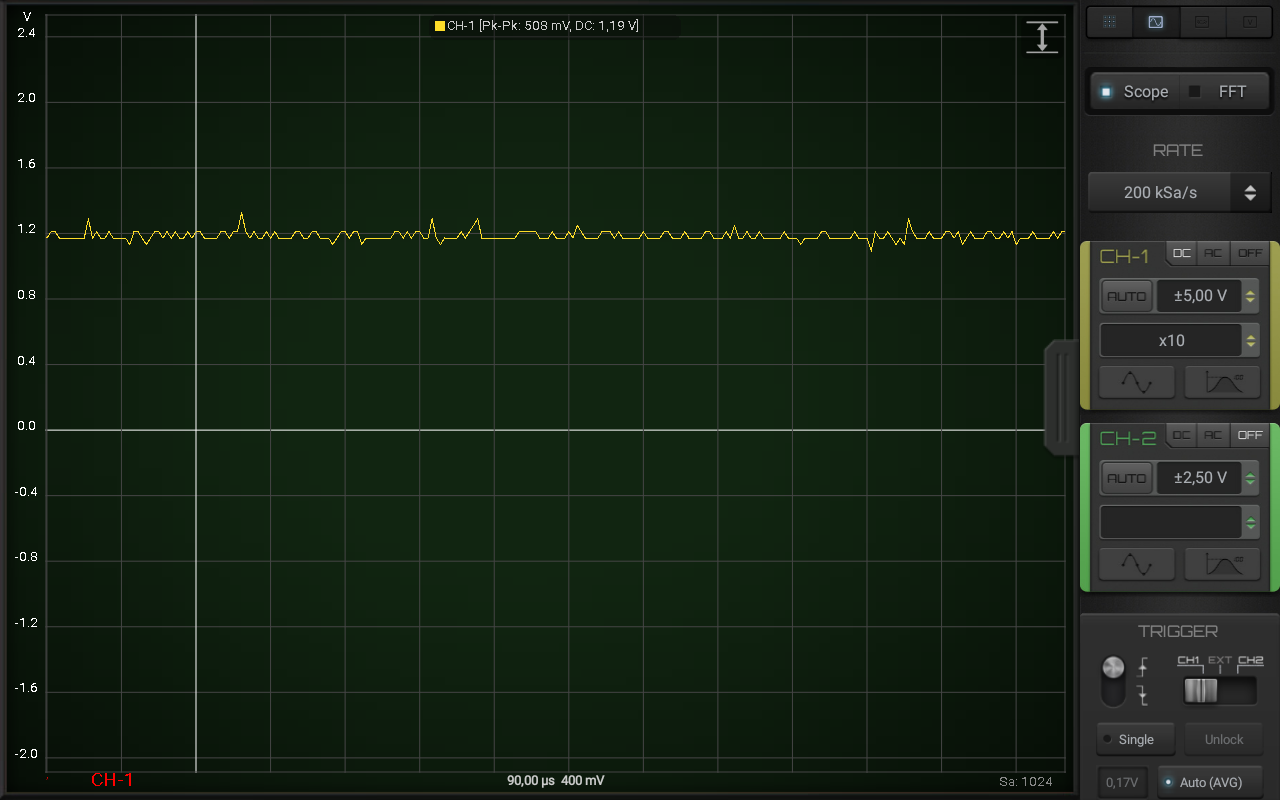Click the 0,17V trigger level box
The width and height of the screenshot is (1280, 800).
[1122, 782]
